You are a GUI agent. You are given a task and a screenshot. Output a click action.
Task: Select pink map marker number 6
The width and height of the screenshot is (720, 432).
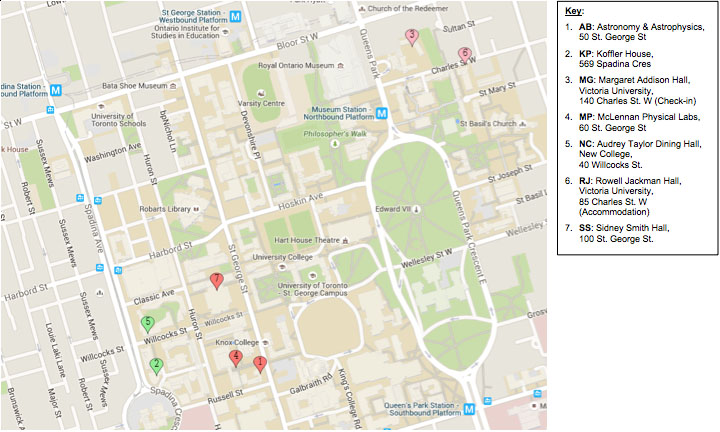(x=465, y=55)
